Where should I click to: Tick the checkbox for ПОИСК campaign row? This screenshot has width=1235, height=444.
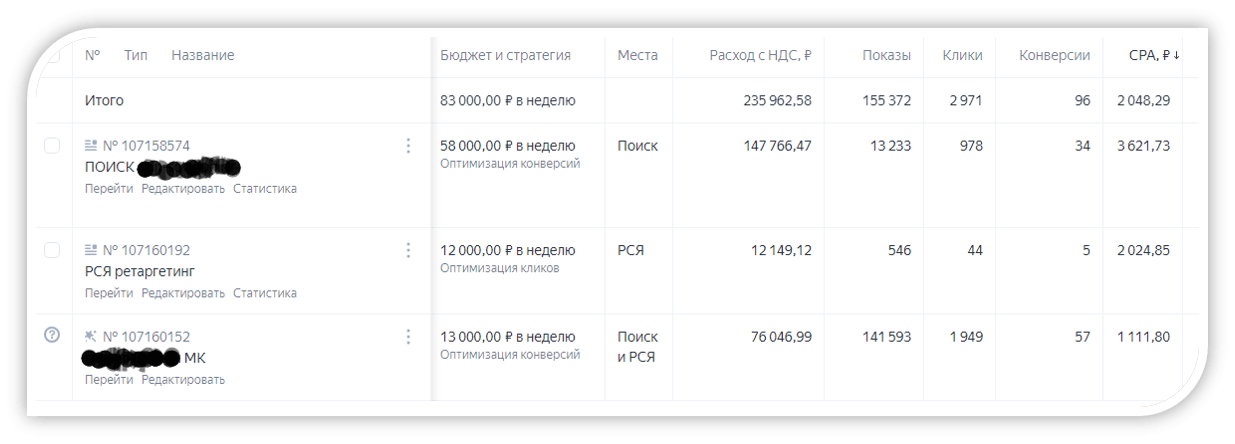(x=52, y=146)
